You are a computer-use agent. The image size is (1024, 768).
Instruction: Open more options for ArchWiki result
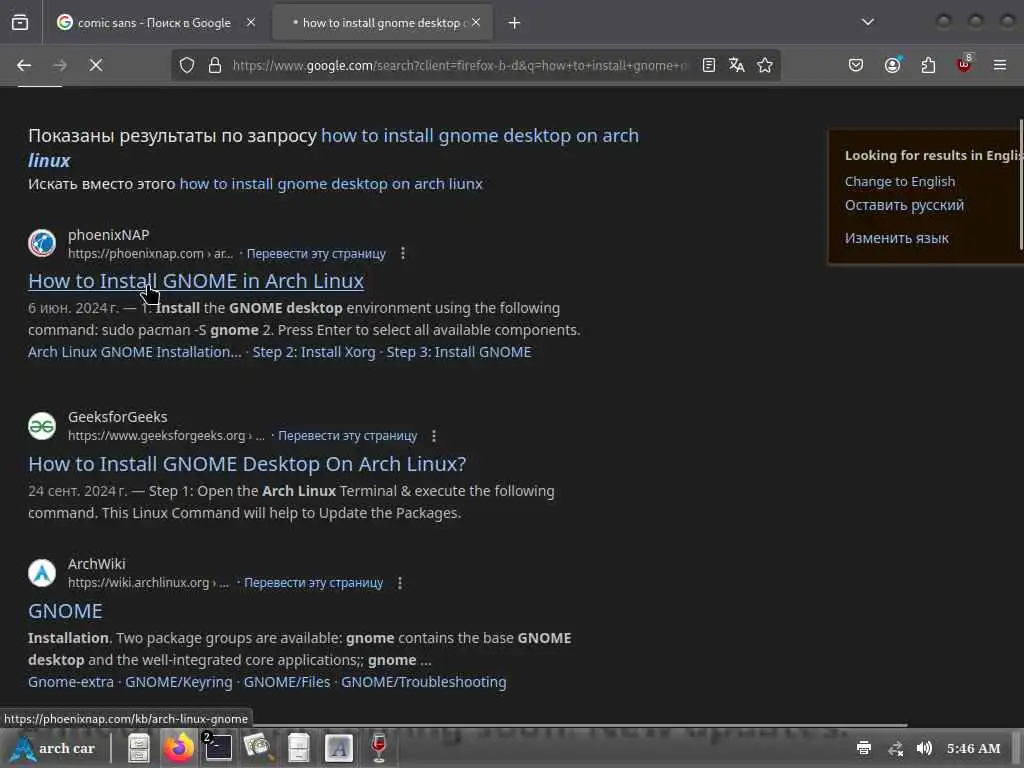tap(400, 583)
